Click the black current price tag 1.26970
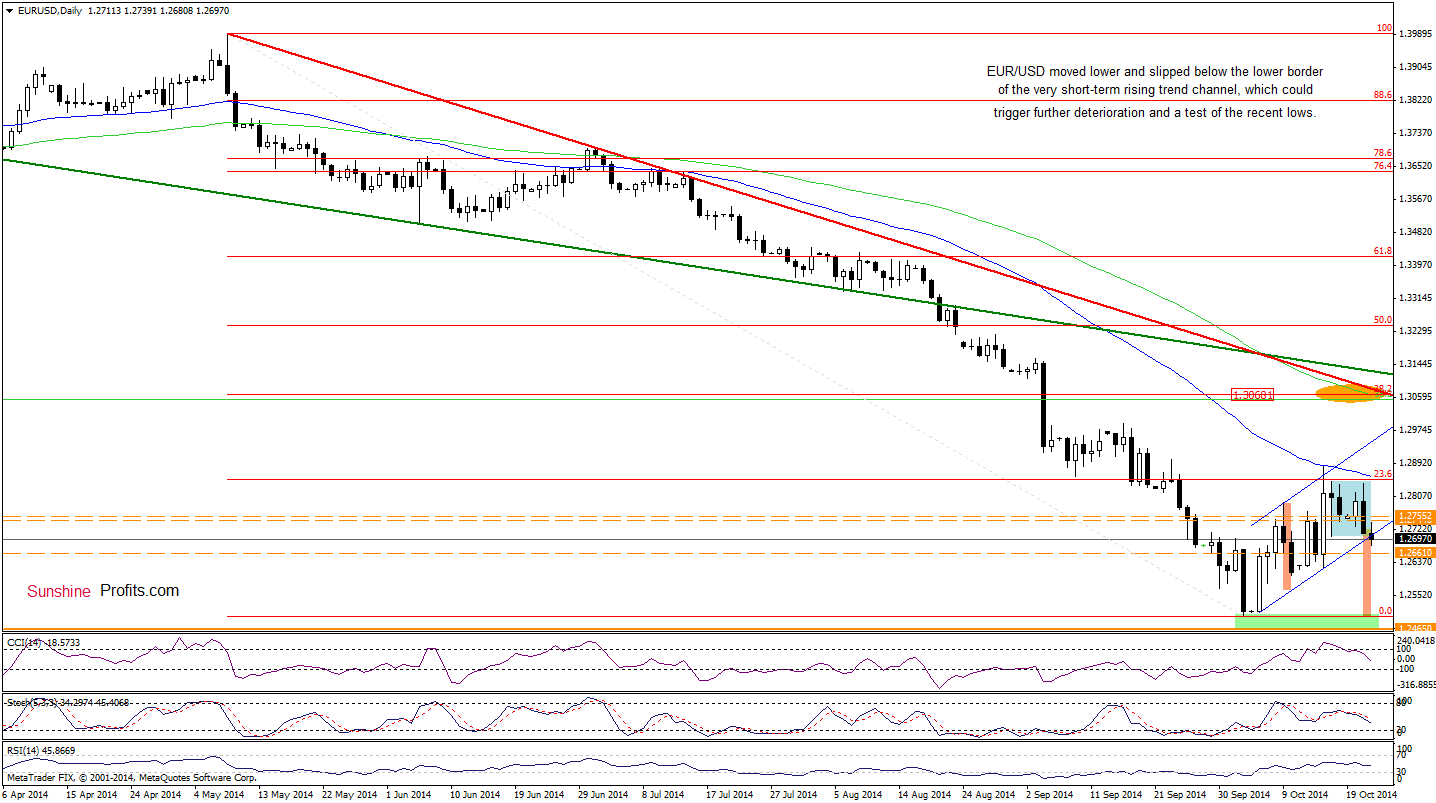 tap(1417, 539)
